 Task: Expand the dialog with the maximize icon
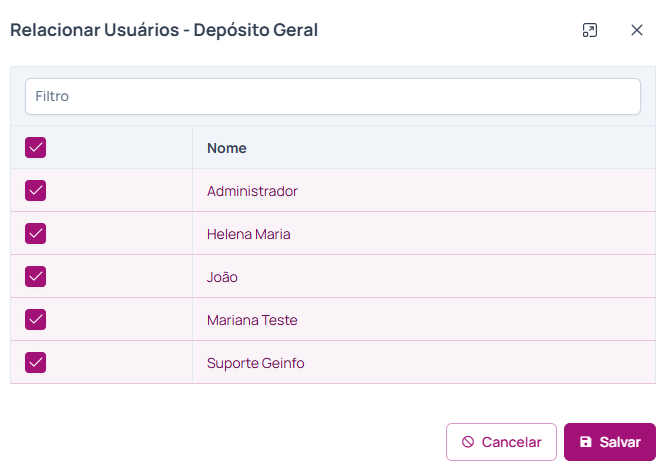590,30
